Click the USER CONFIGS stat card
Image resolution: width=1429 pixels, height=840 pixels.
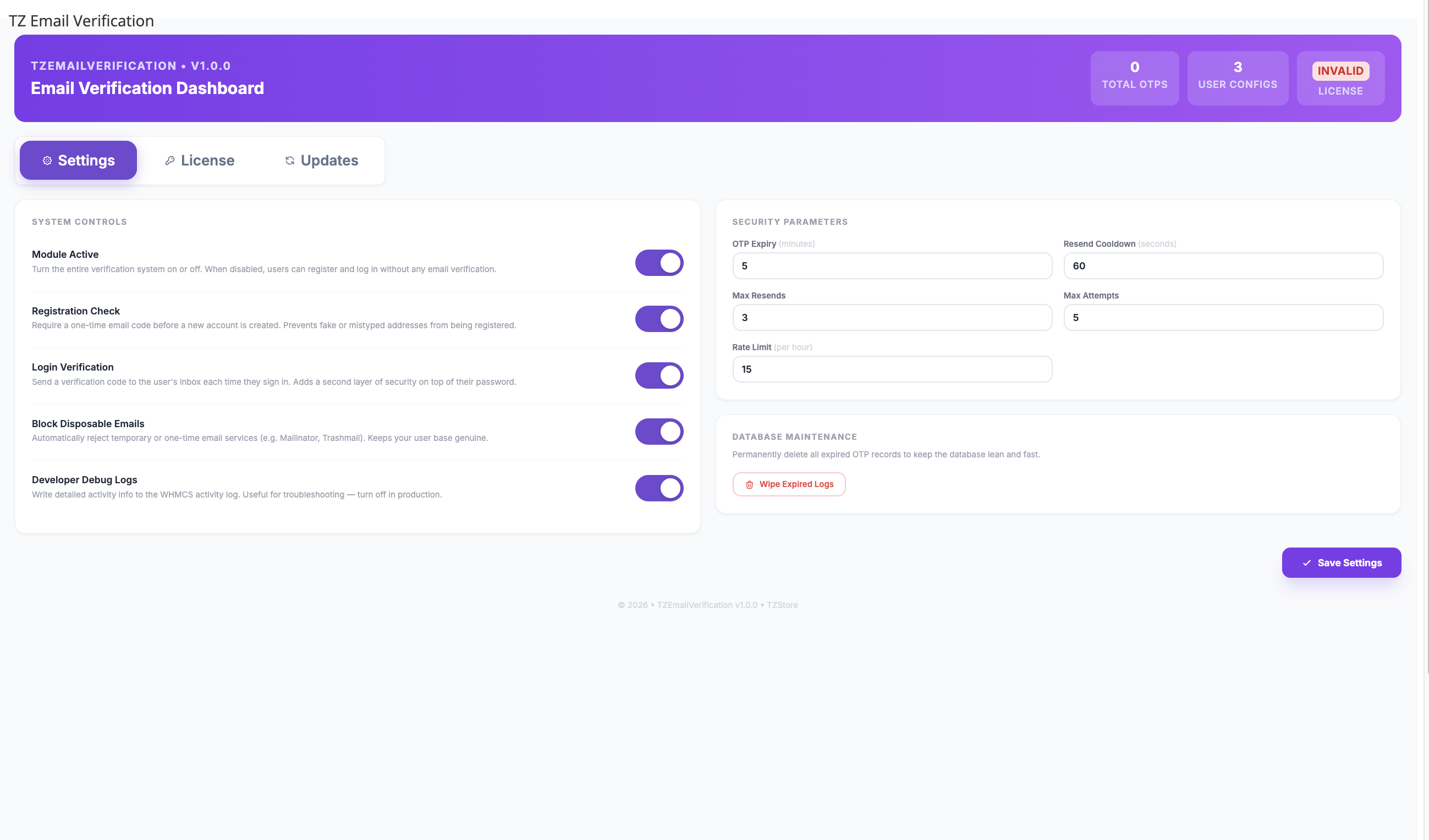pyautogui.click(x=1238, y=78)
